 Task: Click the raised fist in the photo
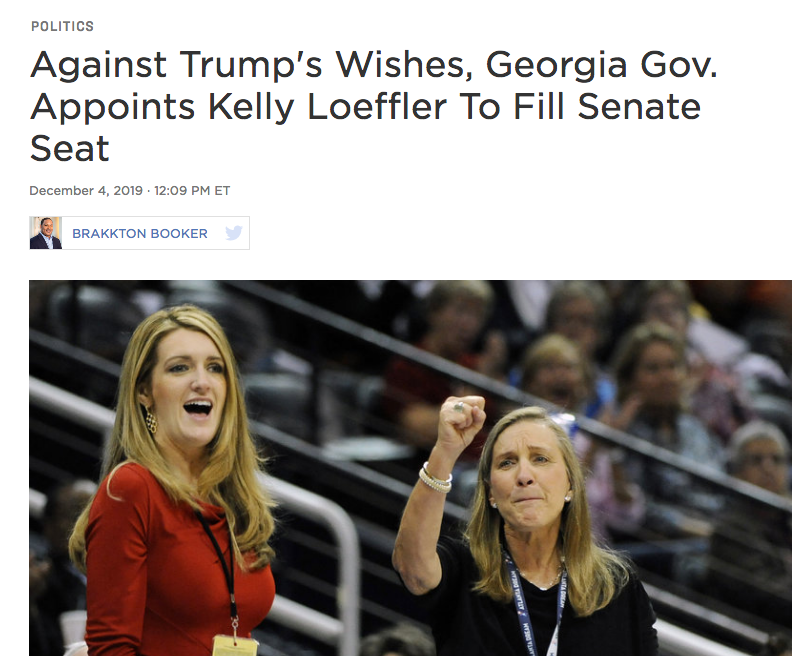(461, 420)
